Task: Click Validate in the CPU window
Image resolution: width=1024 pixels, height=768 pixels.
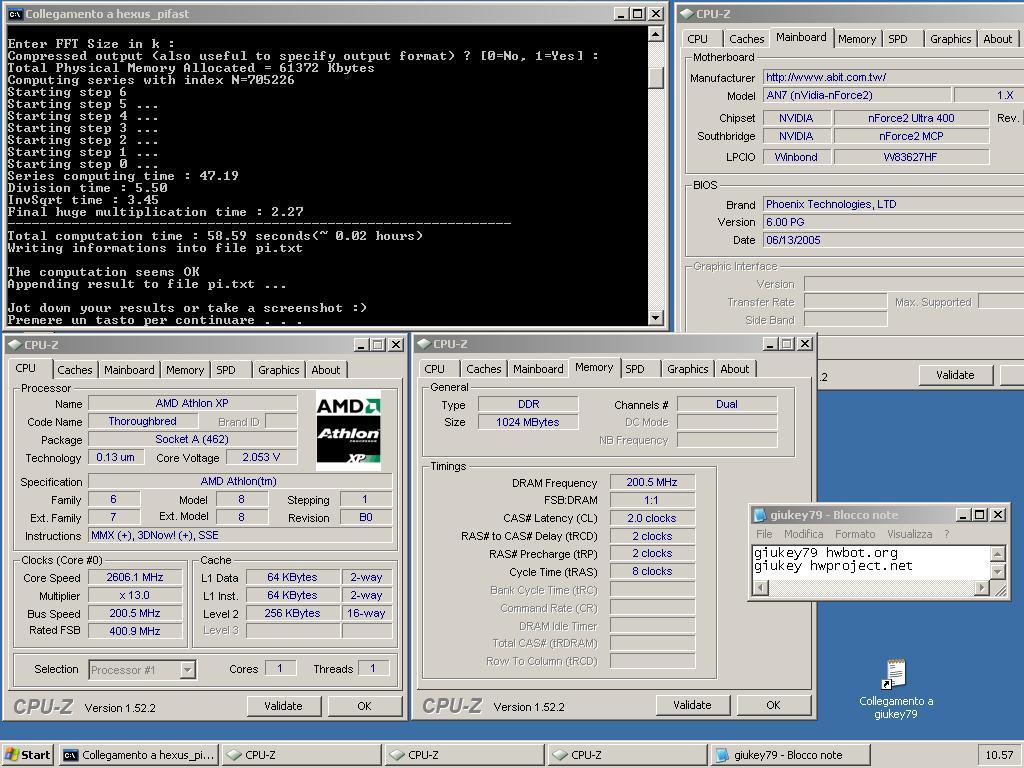Action: (283, 706)
